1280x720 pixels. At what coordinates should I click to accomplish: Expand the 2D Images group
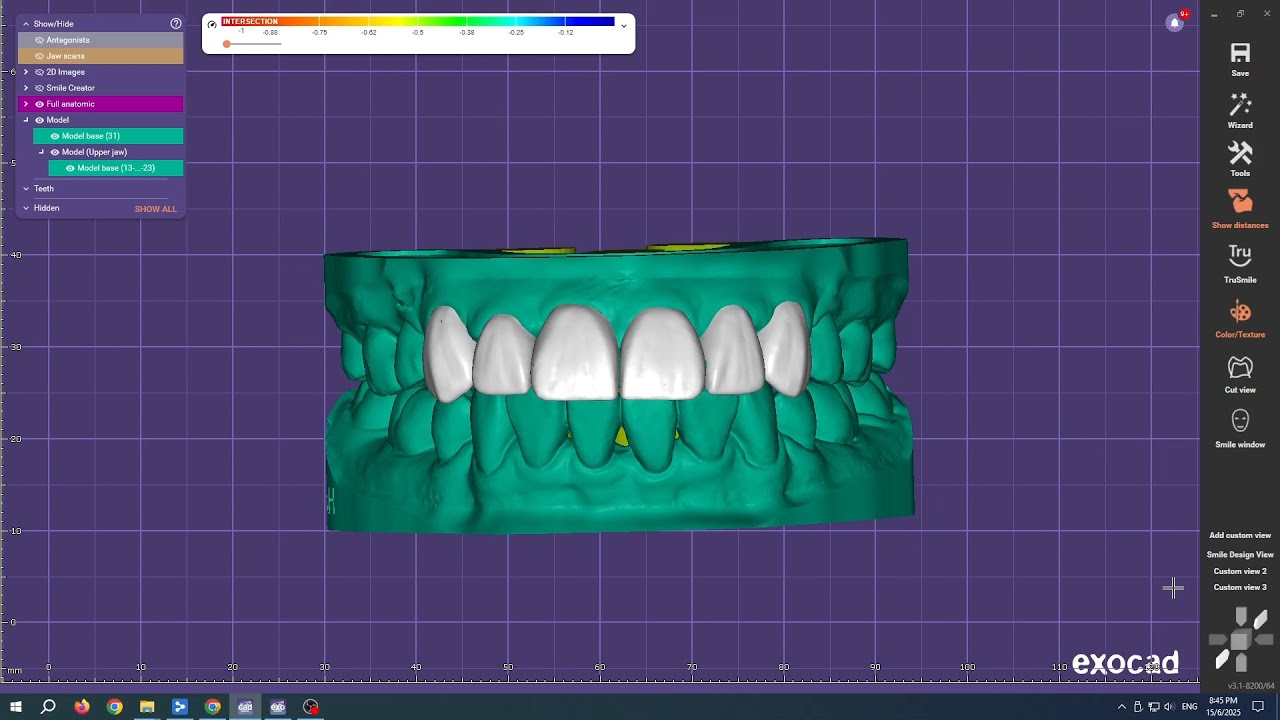click(26, 72)
